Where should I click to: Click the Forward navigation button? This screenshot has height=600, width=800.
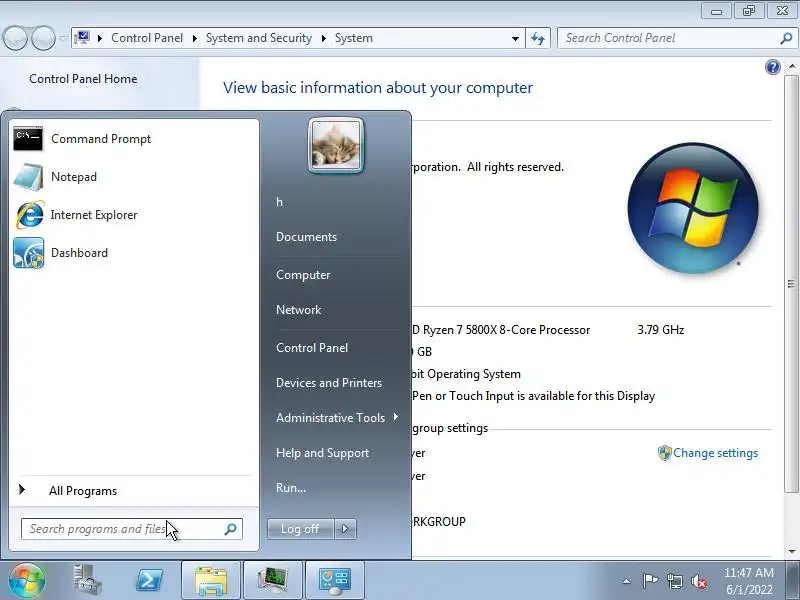coord(43,38)
